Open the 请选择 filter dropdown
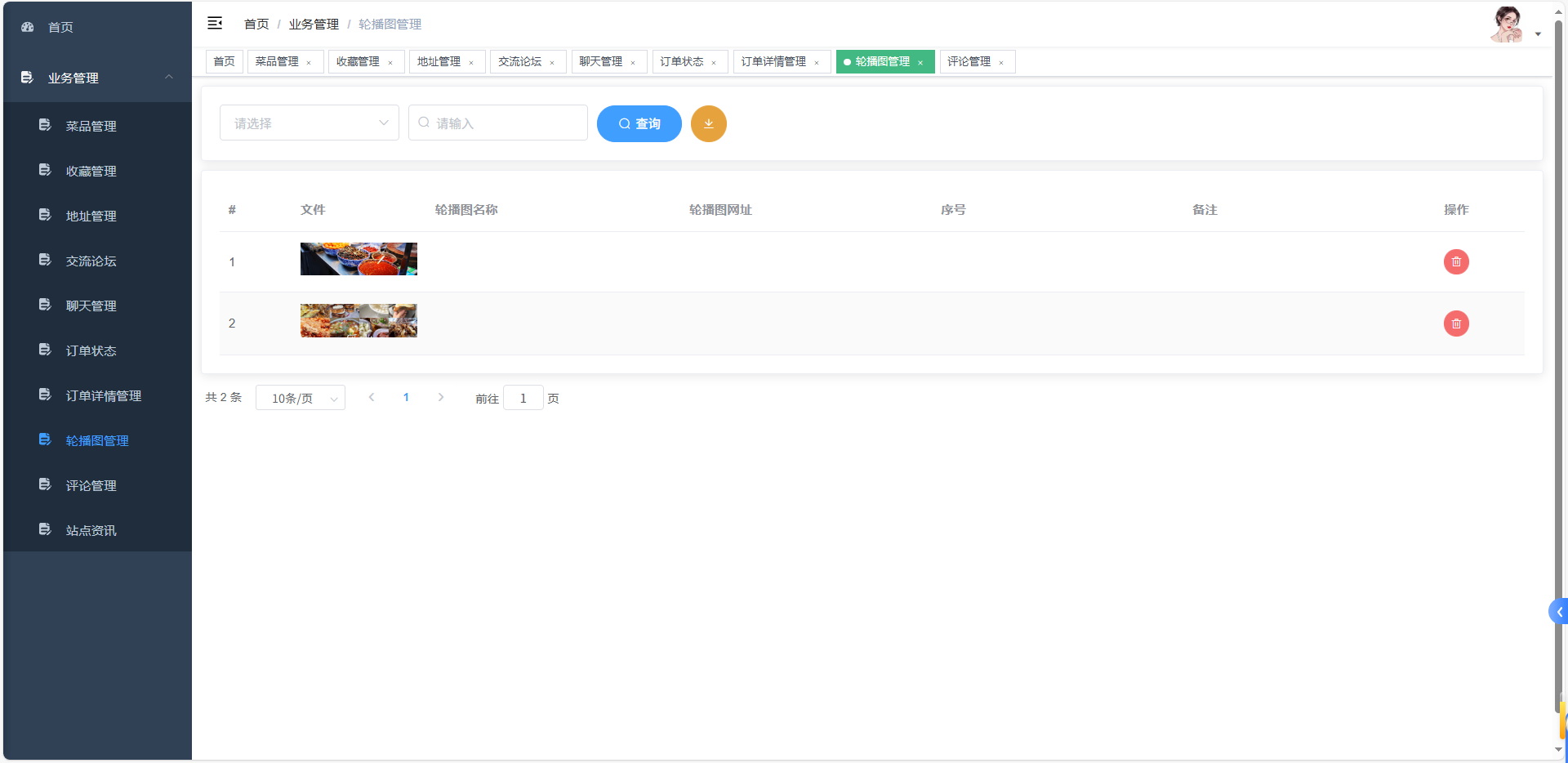 (x=309, y=123)
